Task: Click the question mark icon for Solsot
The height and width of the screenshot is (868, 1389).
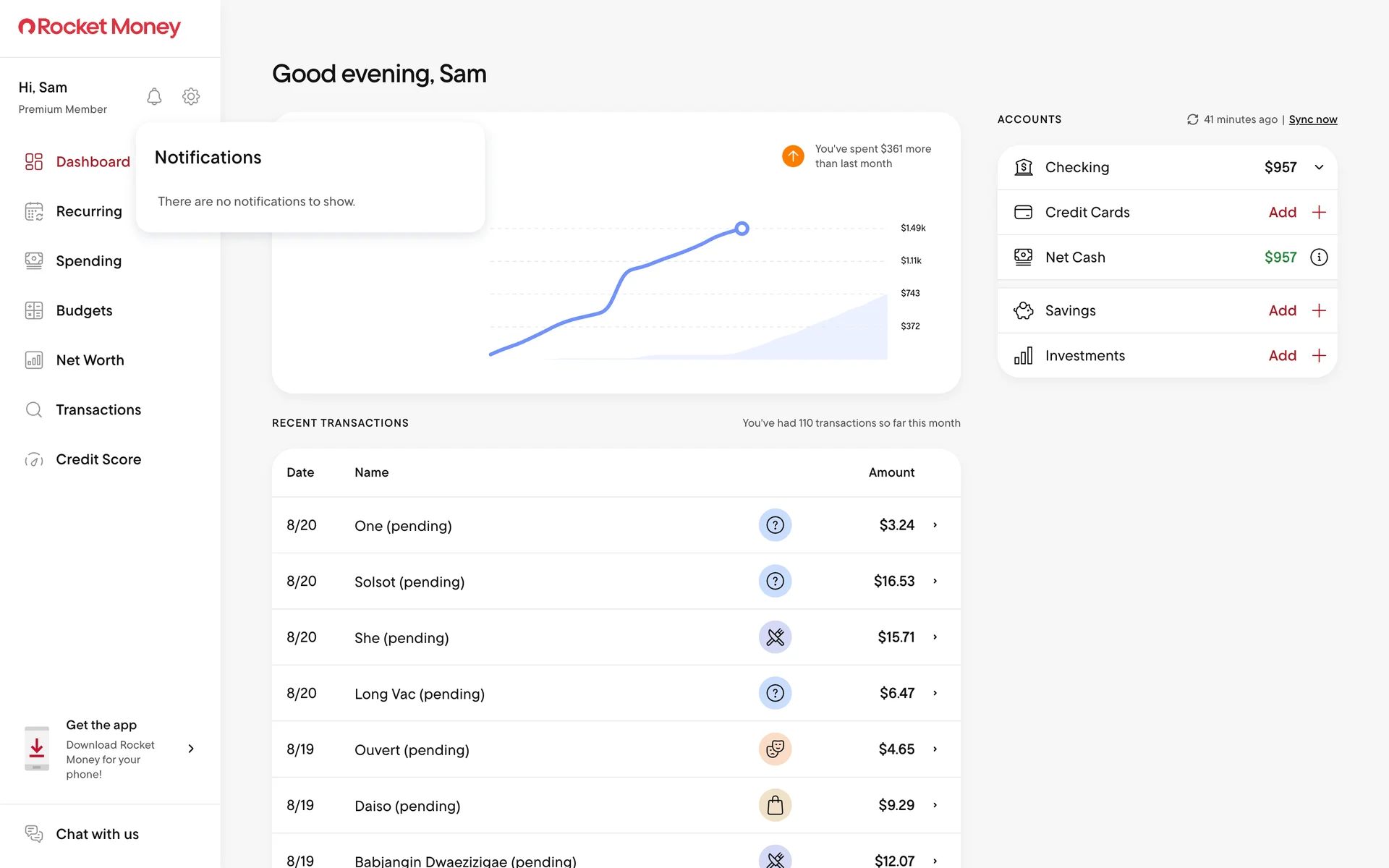Action: click(x=775, y=581)
